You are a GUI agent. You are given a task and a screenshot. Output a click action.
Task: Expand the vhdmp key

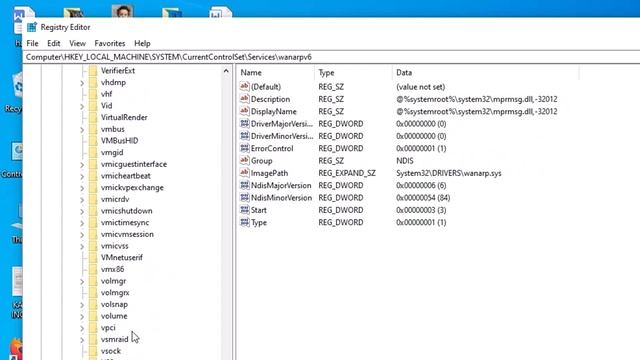82,83
